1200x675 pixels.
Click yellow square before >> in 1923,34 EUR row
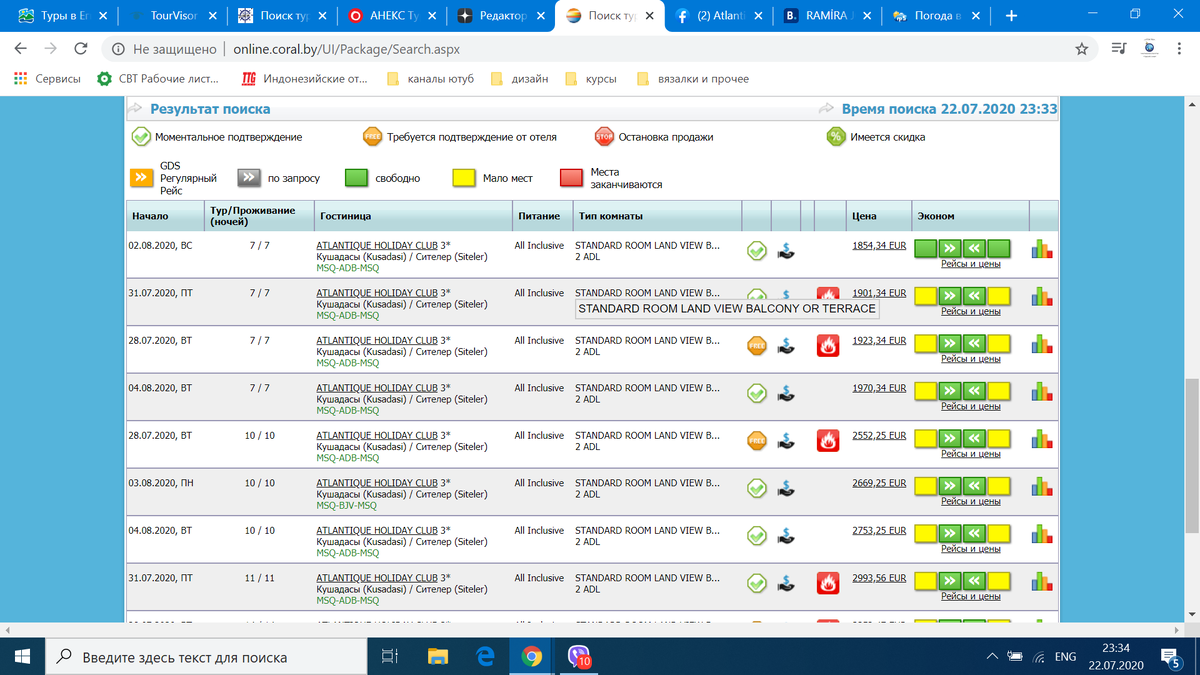926,343
